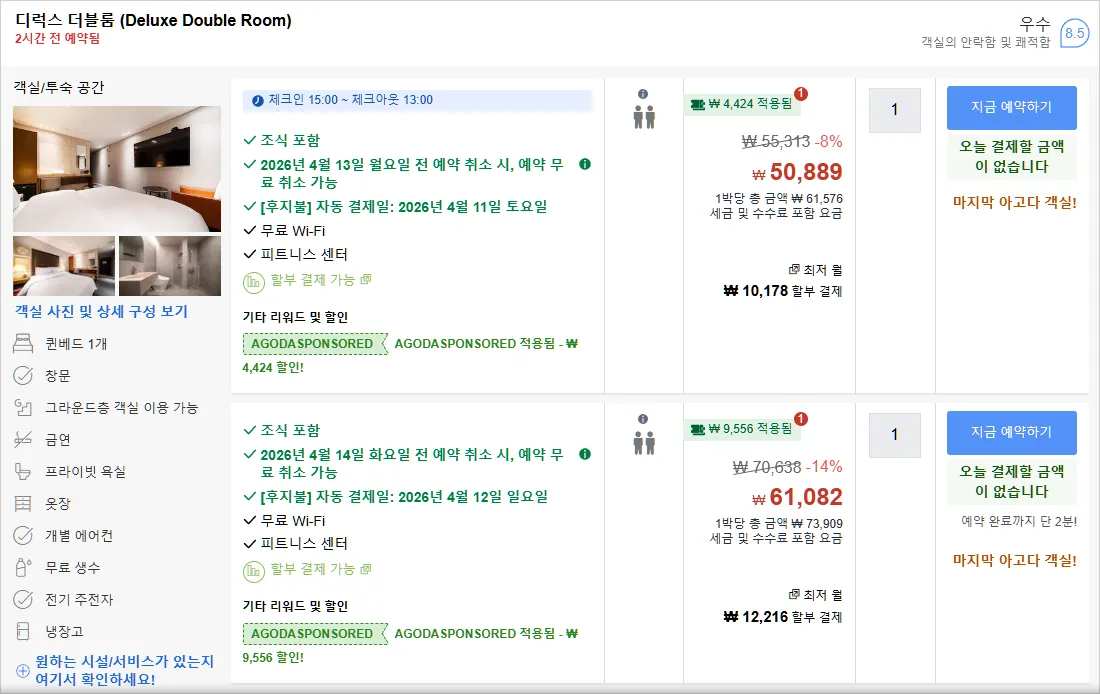This screenshot has width=1100, height=694.
Task: Click the air conditioning (개별 에어컨) icon
Action: 23,535
